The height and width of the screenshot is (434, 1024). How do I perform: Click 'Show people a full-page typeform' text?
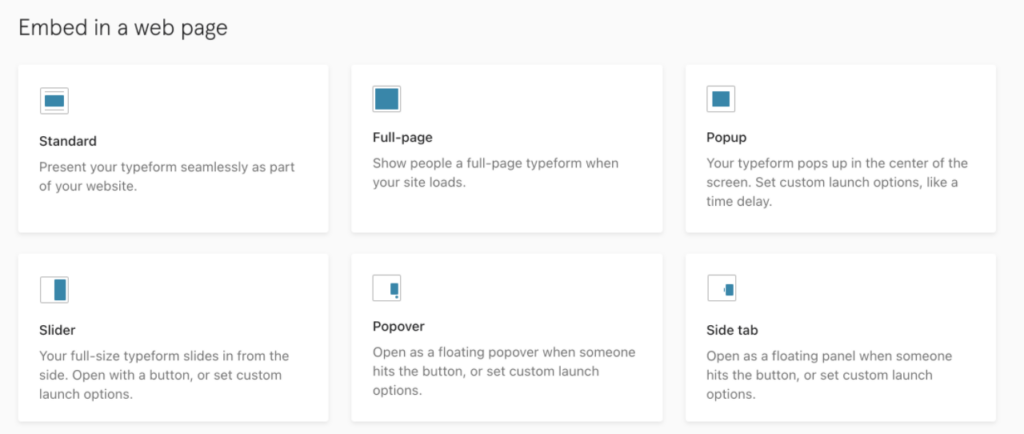pyautogui.click(x=496, y=172)
